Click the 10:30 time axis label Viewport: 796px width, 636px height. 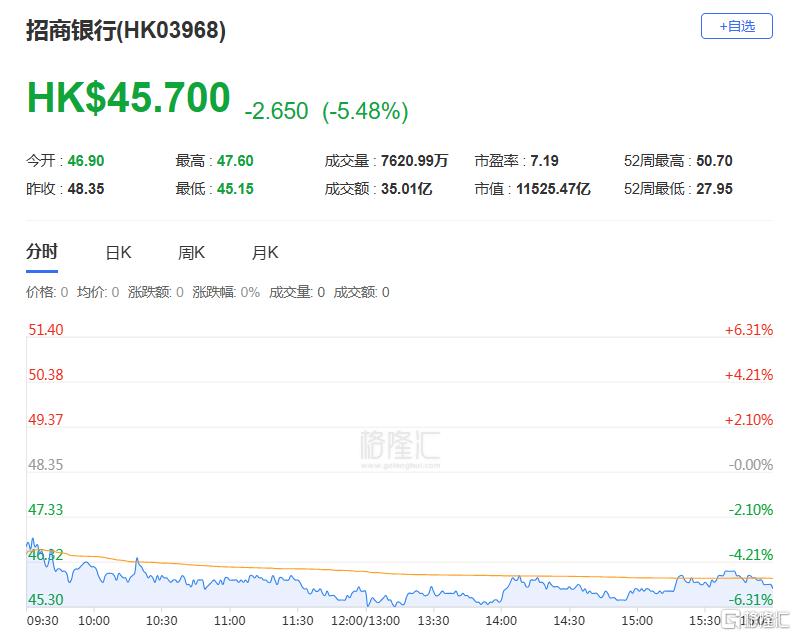[161, 621]
